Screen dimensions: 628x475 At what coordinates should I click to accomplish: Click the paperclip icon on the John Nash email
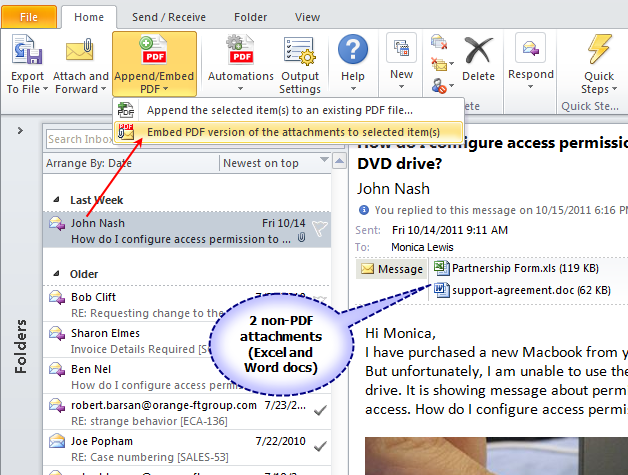pos(301,238)
